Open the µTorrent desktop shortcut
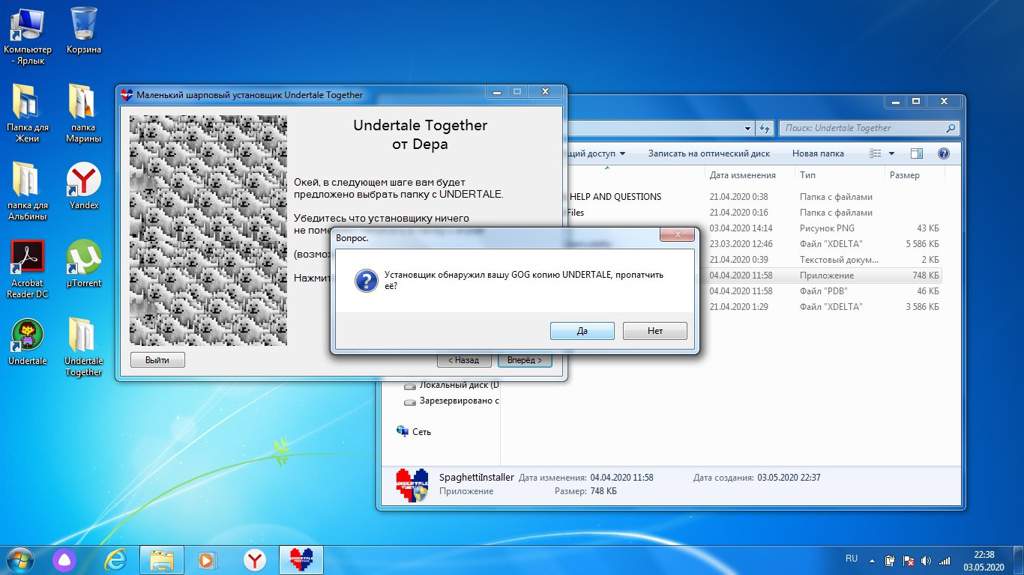The height and width of the screenshot is (575, 1024). click(84, 263)
